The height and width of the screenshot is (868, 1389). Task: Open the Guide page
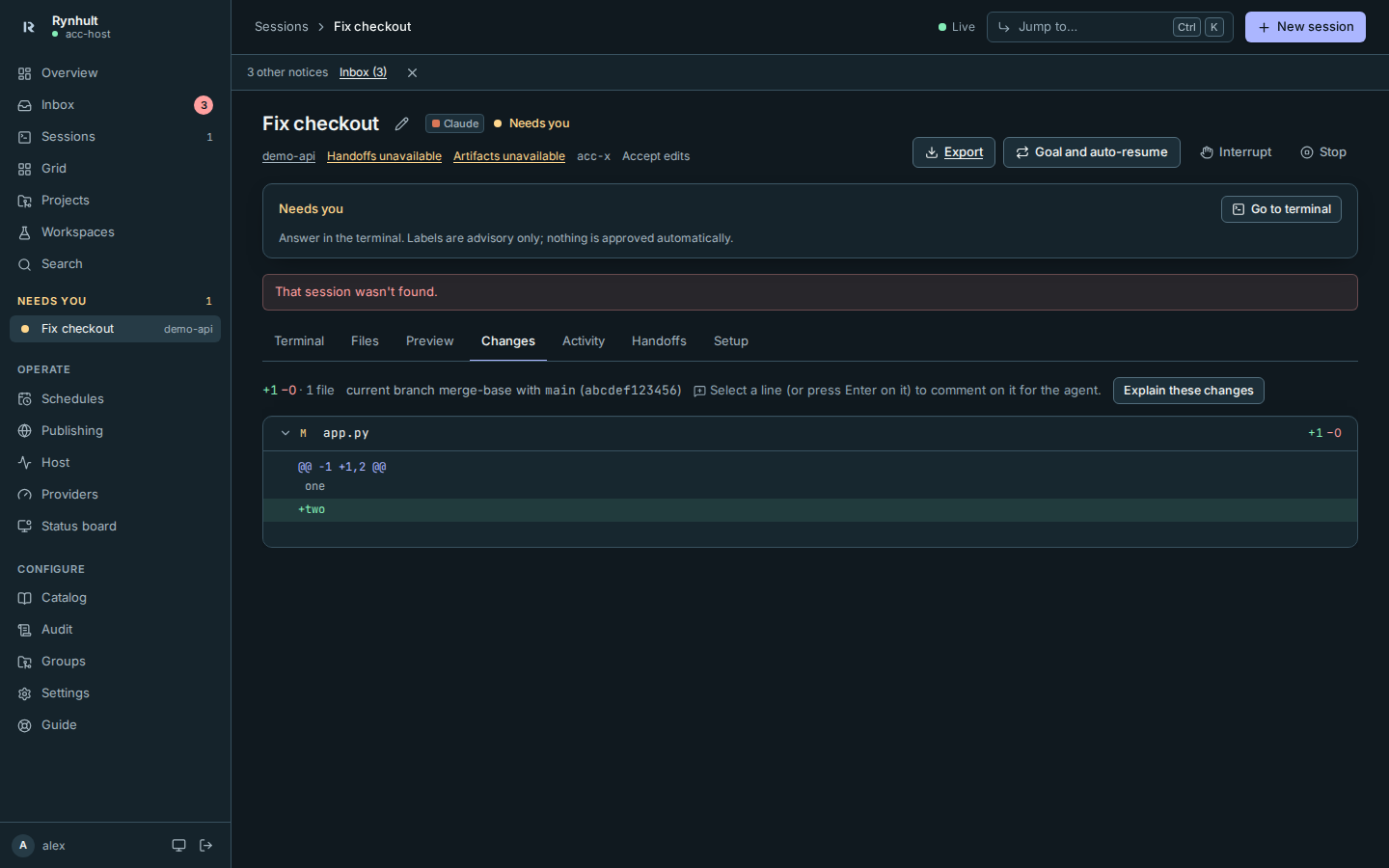pos(115,725)
